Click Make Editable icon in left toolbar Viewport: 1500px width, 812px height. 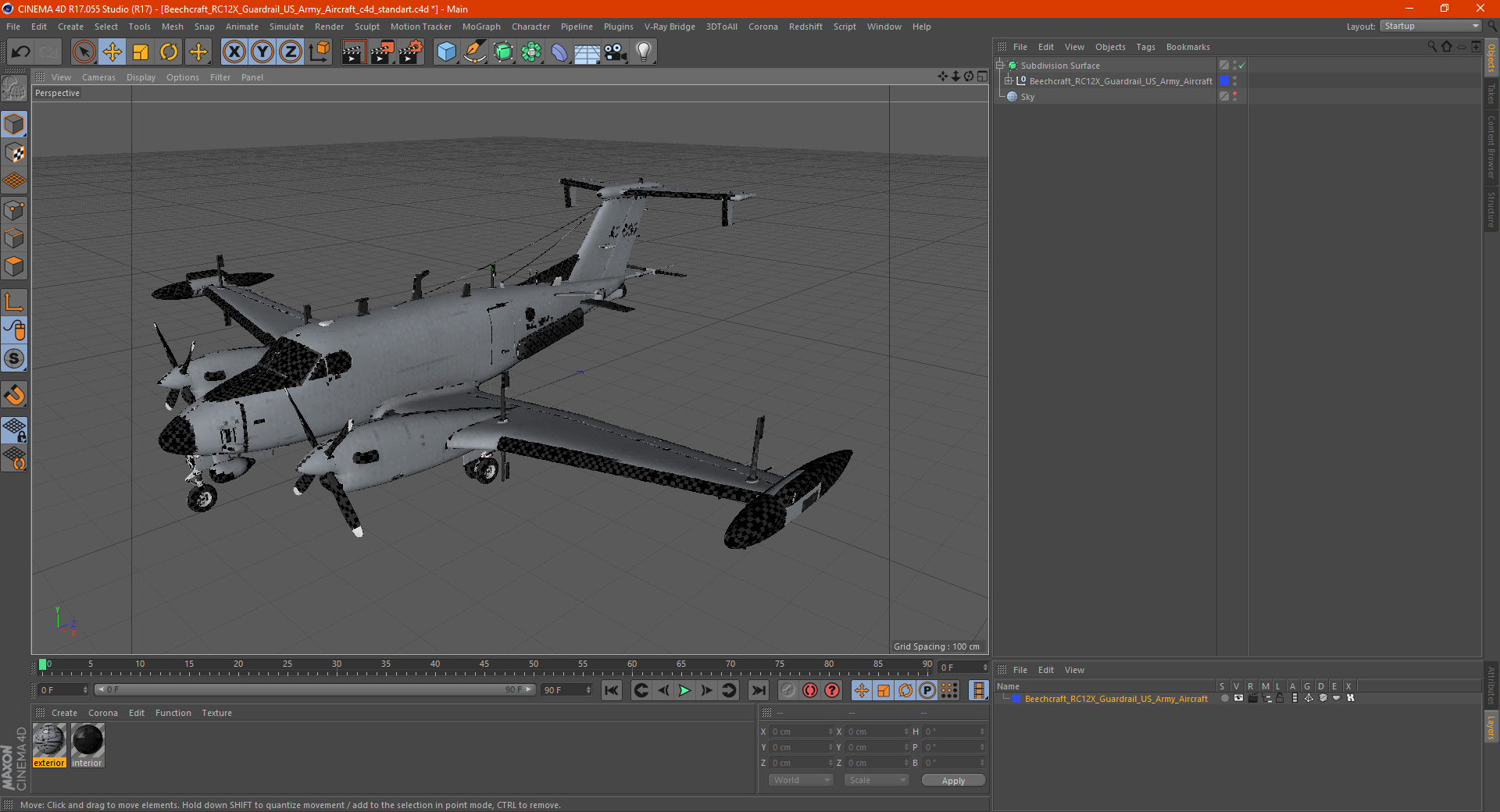point(14,89)
